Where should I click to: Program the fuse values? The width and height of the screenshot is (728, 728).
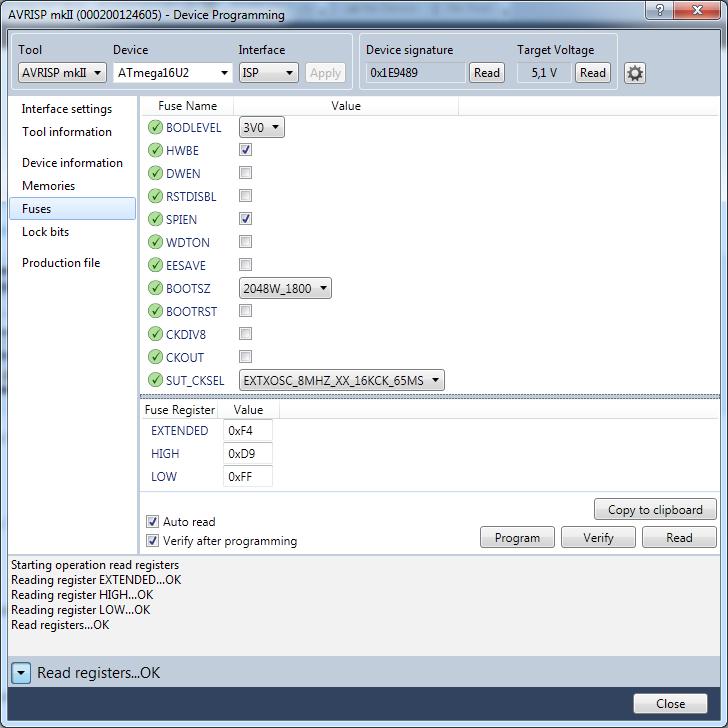click(517, 538)
